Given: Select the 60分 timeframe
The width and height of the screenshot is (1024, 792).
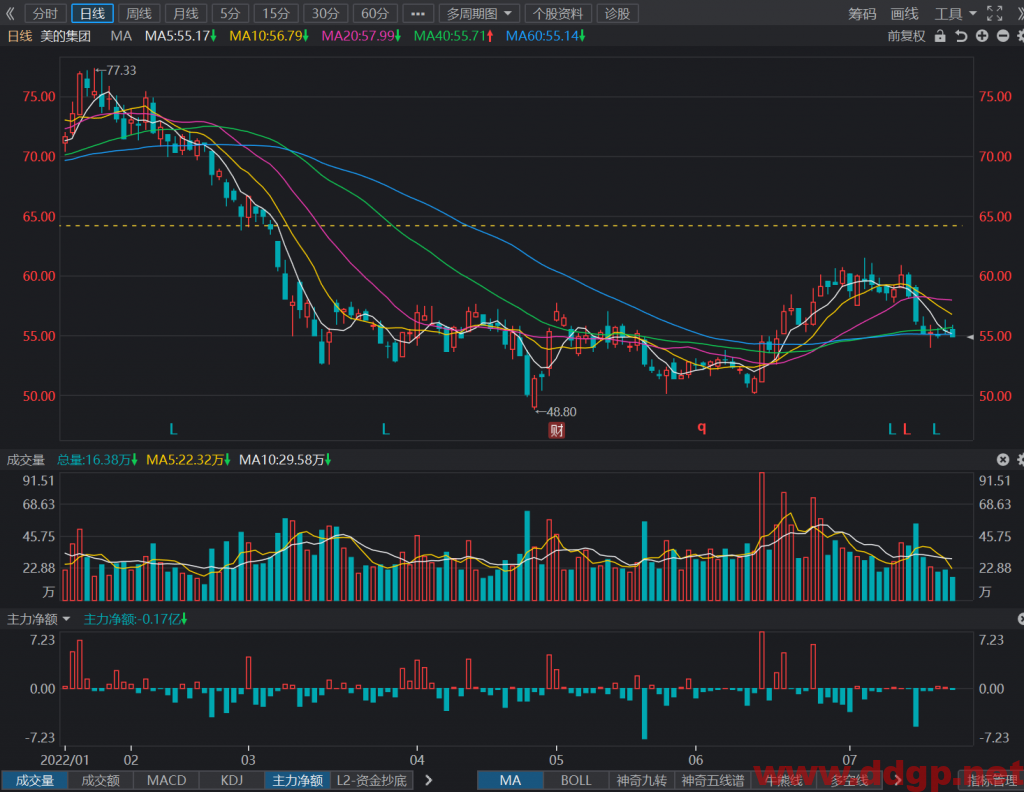Looking at the screenshot, I should coord(375,14).
